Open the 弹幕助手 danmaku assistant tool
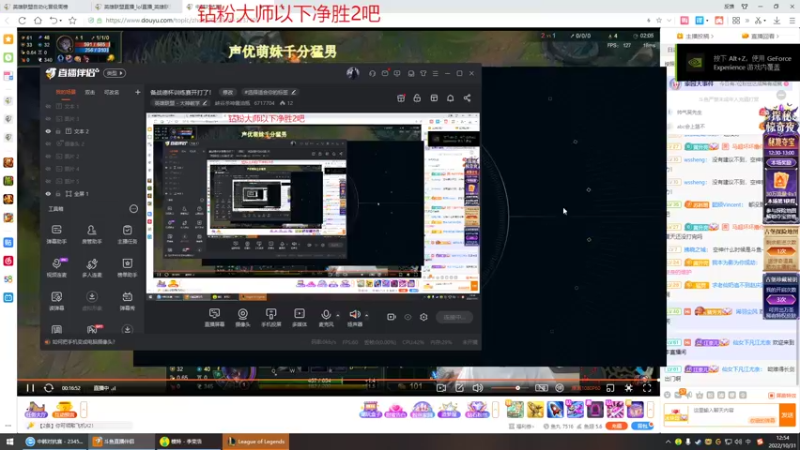Image resolution: width=800 pixels, height=450 pixels. point(57,235)
